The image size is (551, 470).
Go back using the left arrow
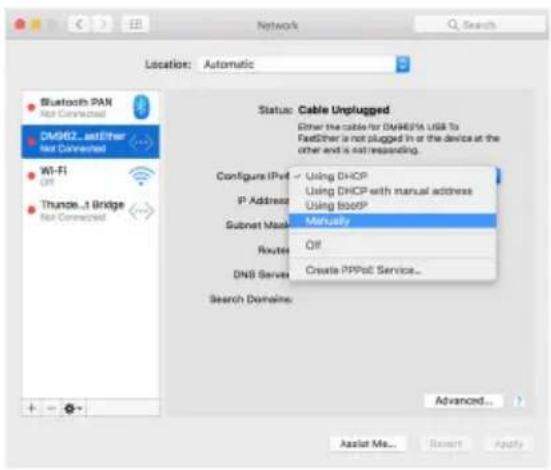click(x=79, y=25)
